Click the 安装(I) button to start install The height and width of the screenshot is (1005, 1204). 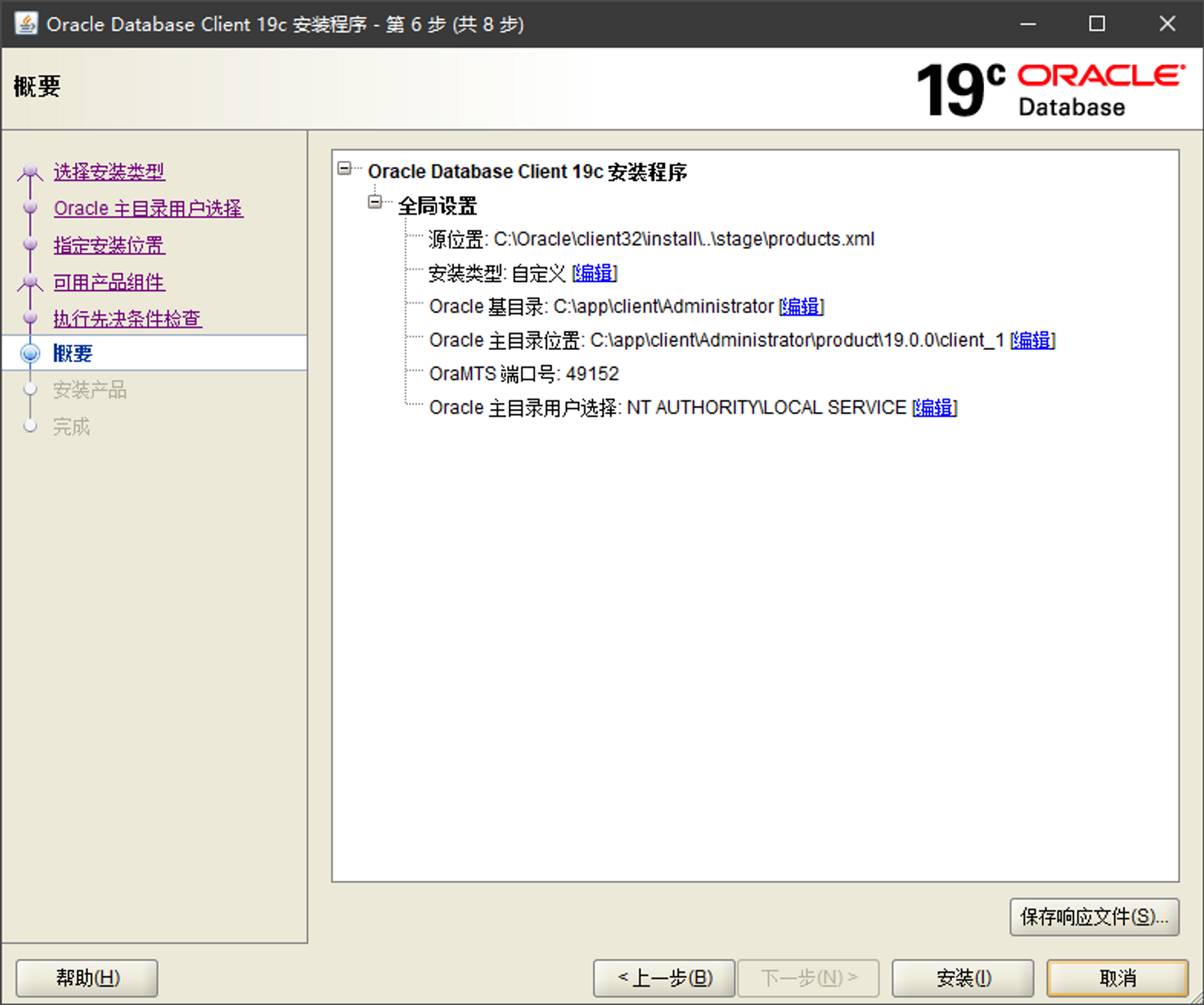(x=962, y=978)
